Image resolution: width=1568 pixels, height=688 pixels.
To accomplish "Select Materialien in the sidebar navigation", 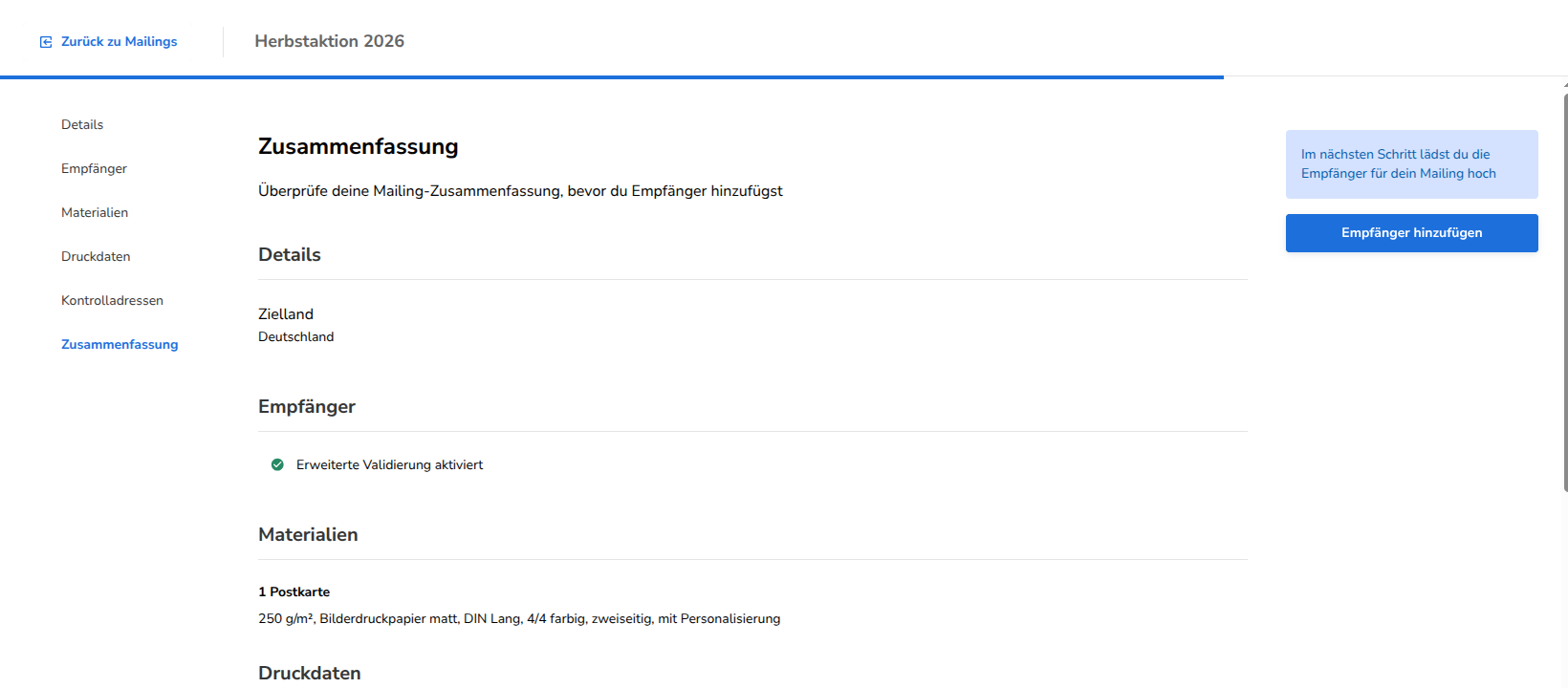I will pyautogui.click(x=95, y=212).
